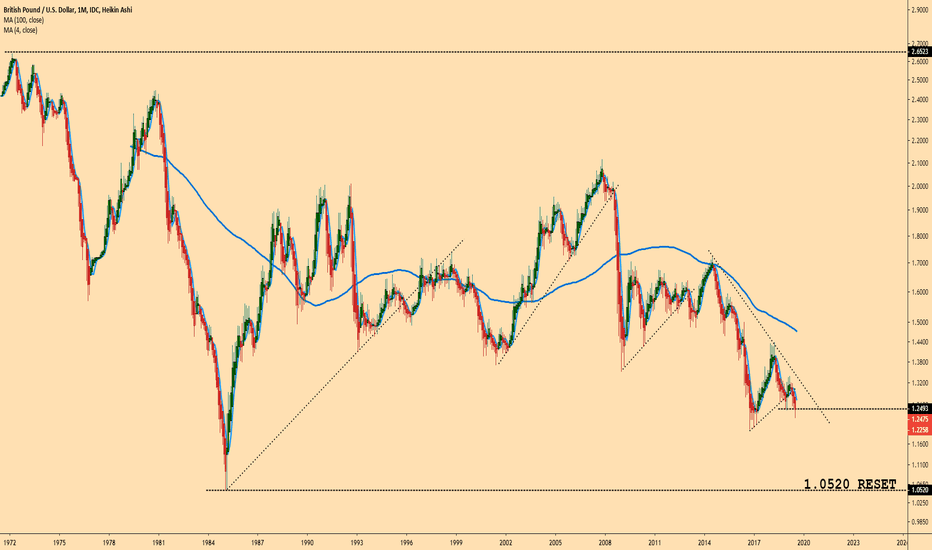Click the 2020 label on time axis
Screen dimensions: 932x550
pos(804,542)
